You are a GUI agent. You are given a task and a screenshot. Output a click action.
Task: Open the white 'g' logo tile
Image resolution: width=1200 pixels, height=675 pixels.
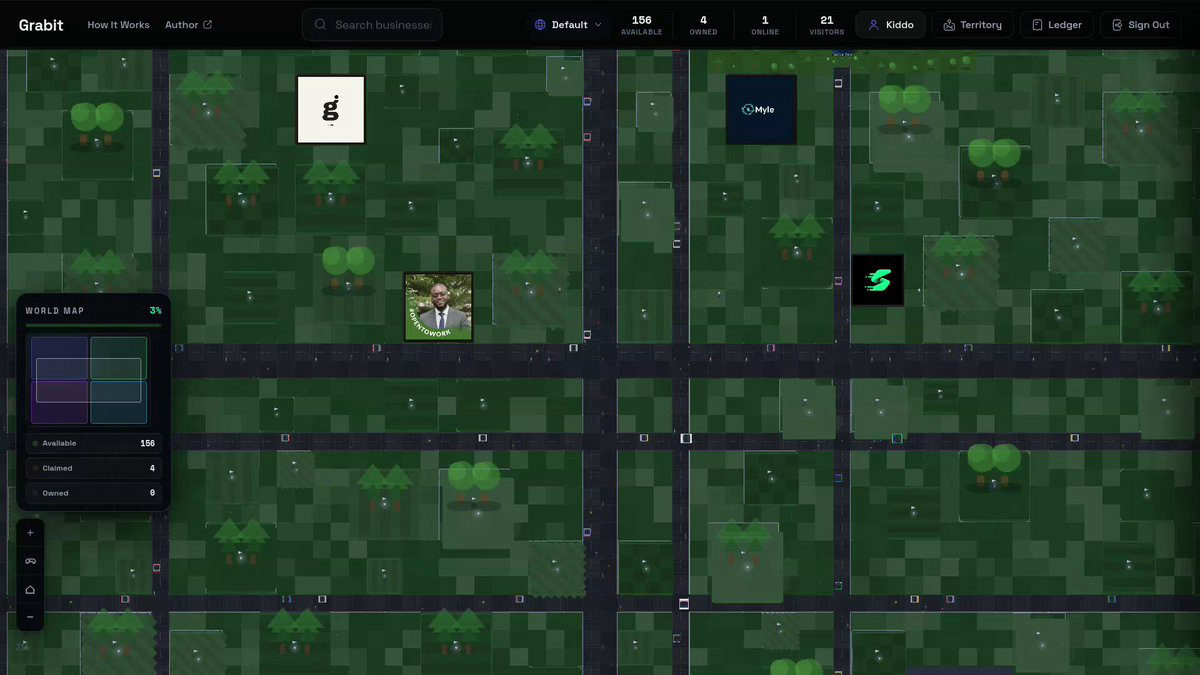click(x=331, y=110)
